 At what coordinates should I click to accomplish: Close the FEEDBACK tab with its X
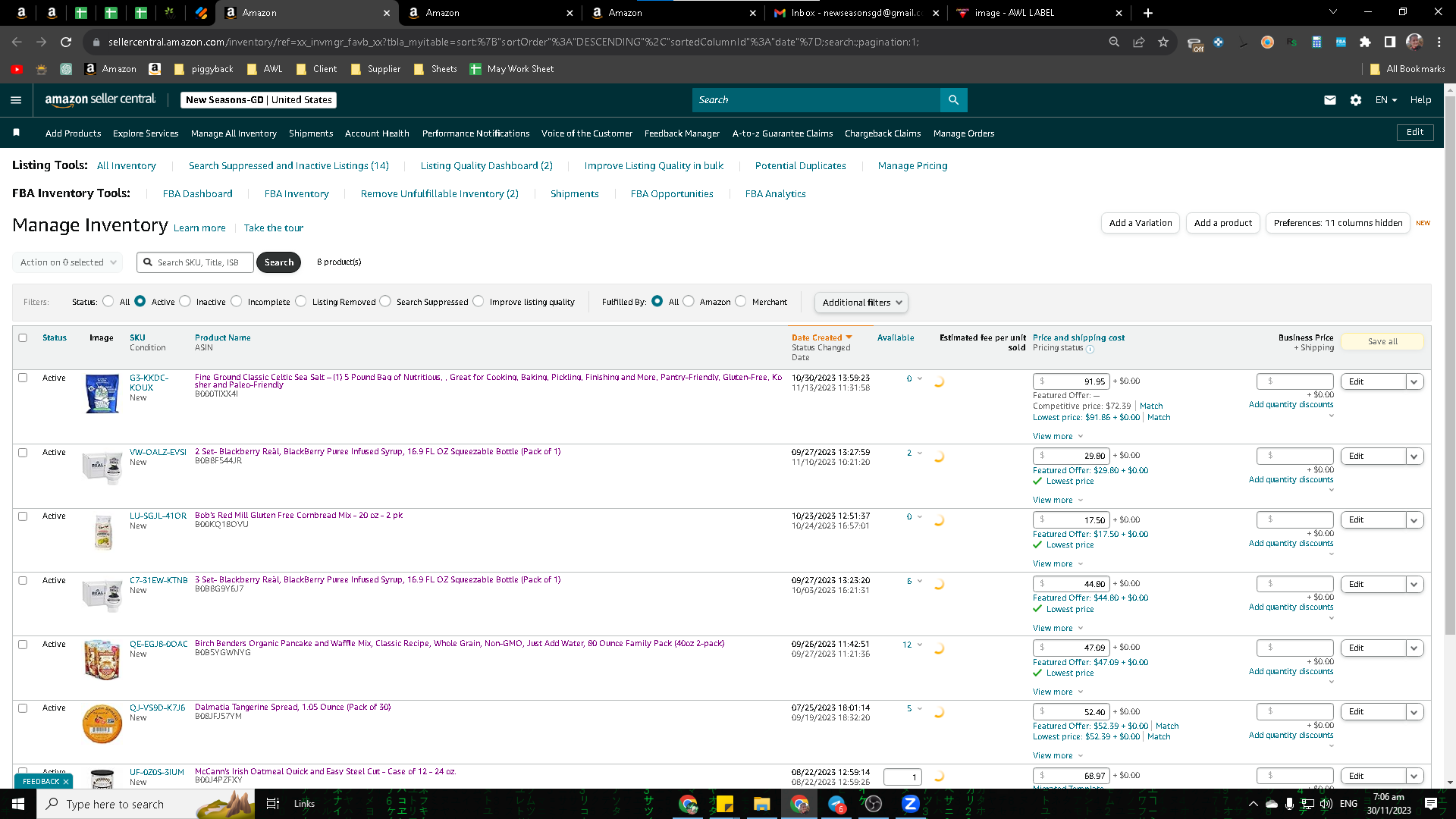pos(66,782)
